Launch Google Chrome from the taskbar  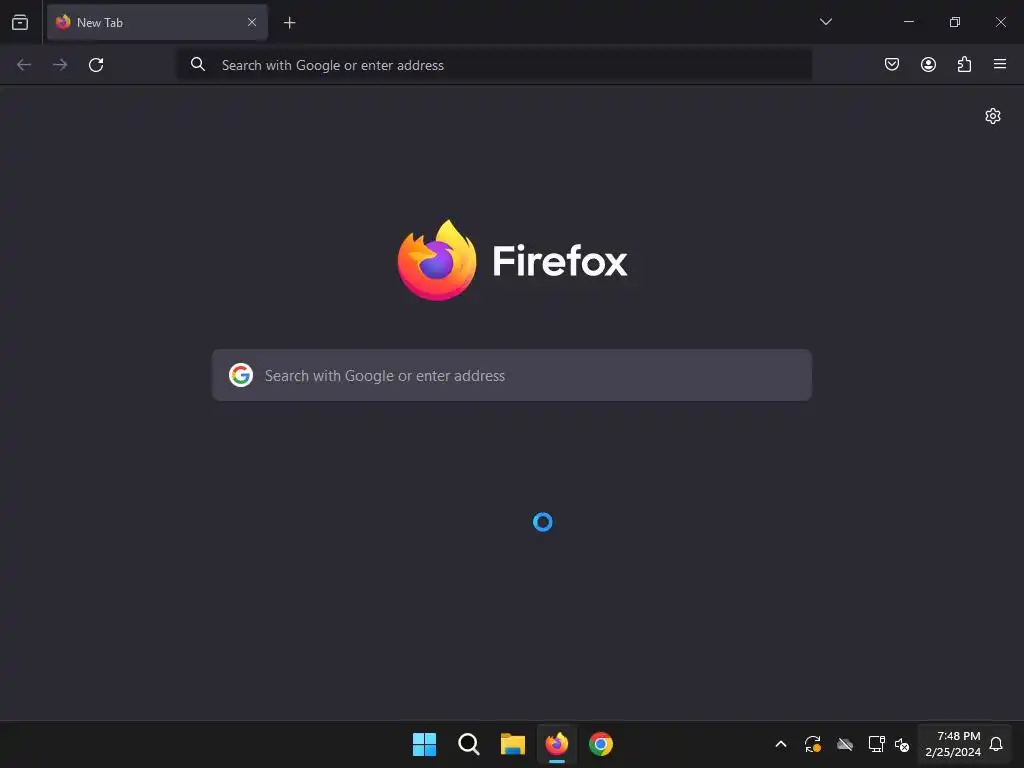click(601, 744)
